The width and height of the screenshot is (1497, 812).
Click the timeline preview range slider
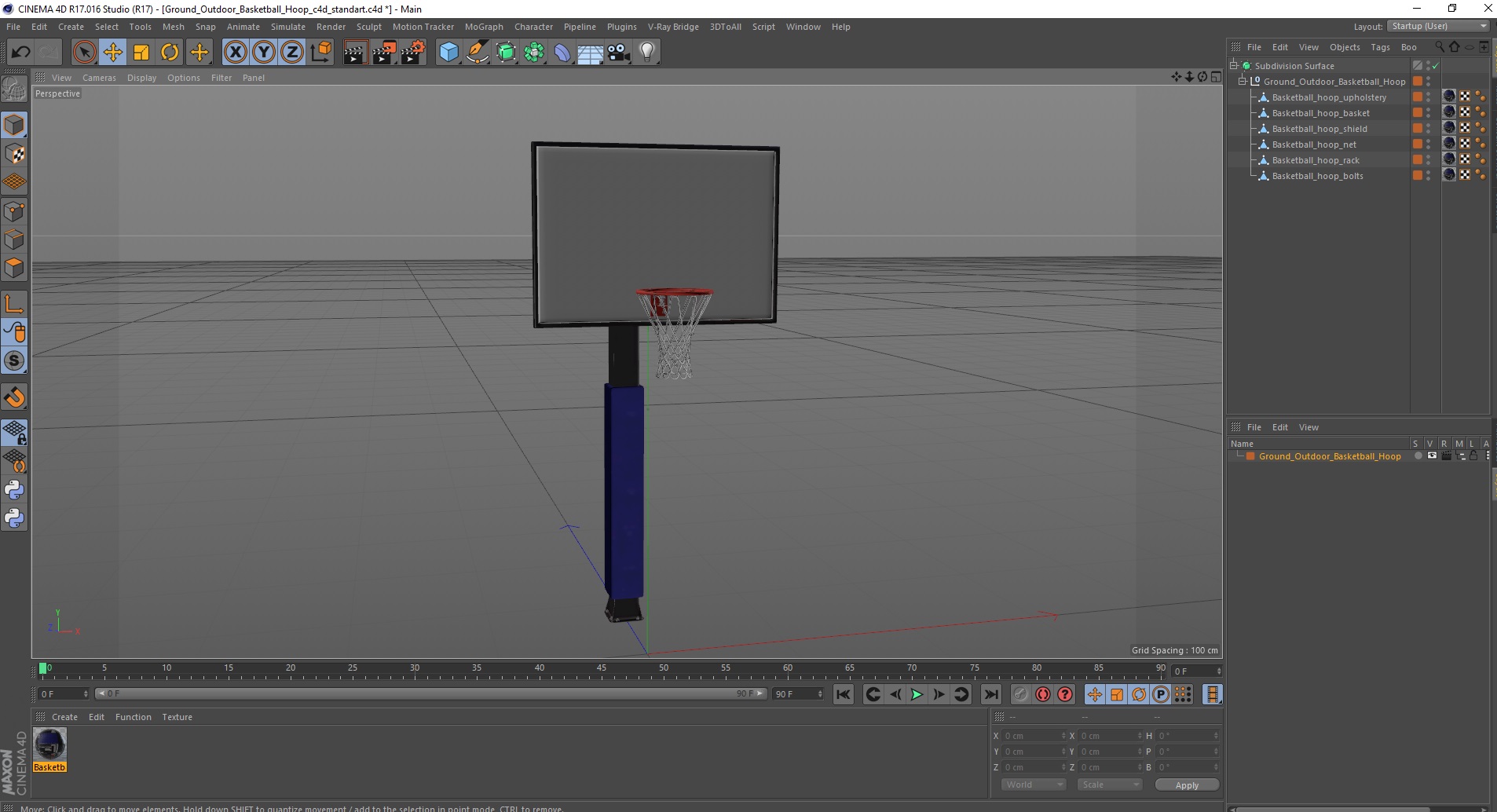click(x=430, y=693)
